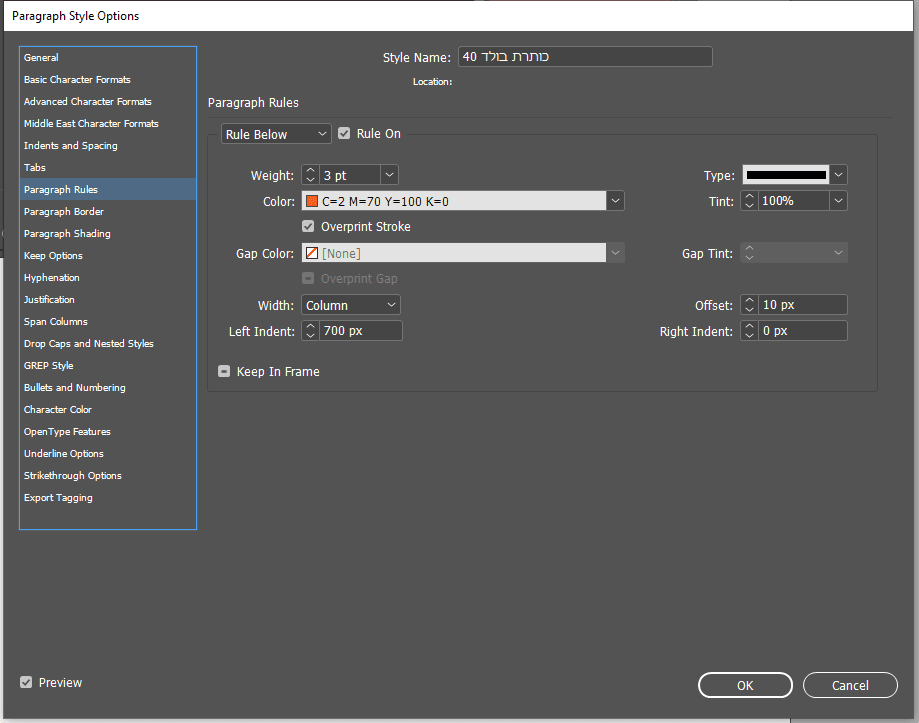Click the Style Name text field
Screen dimensions: 919x723
(585, 57)
